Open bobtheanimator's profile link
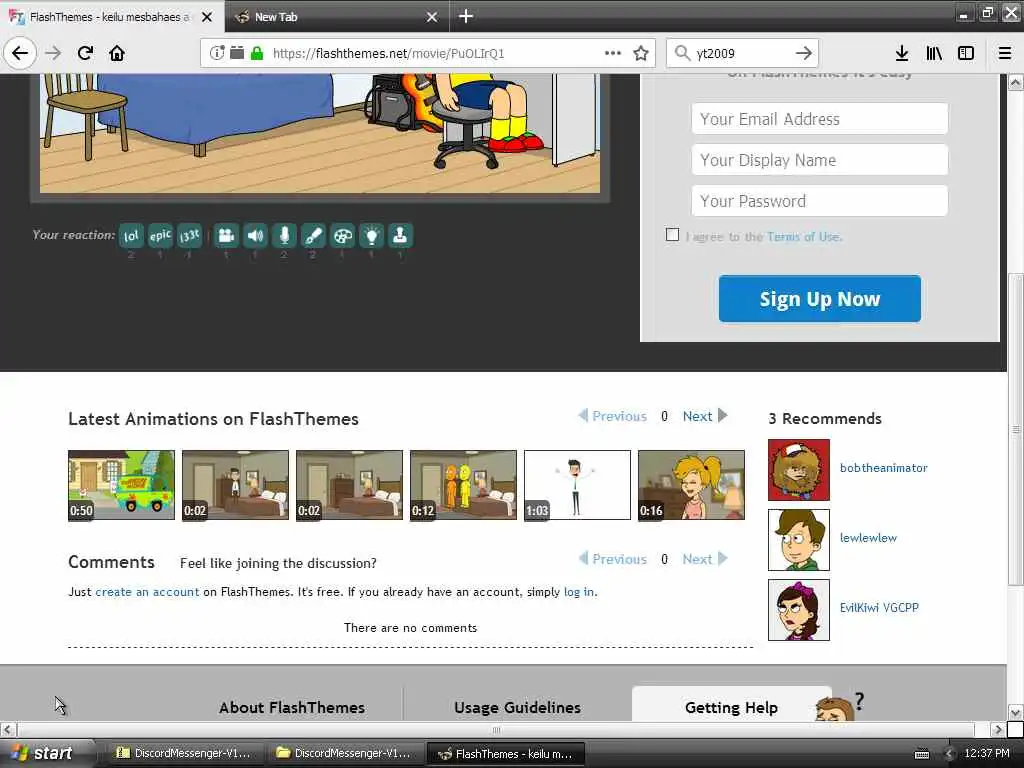The image size is (1024, 768). click(x=884, y=468)
